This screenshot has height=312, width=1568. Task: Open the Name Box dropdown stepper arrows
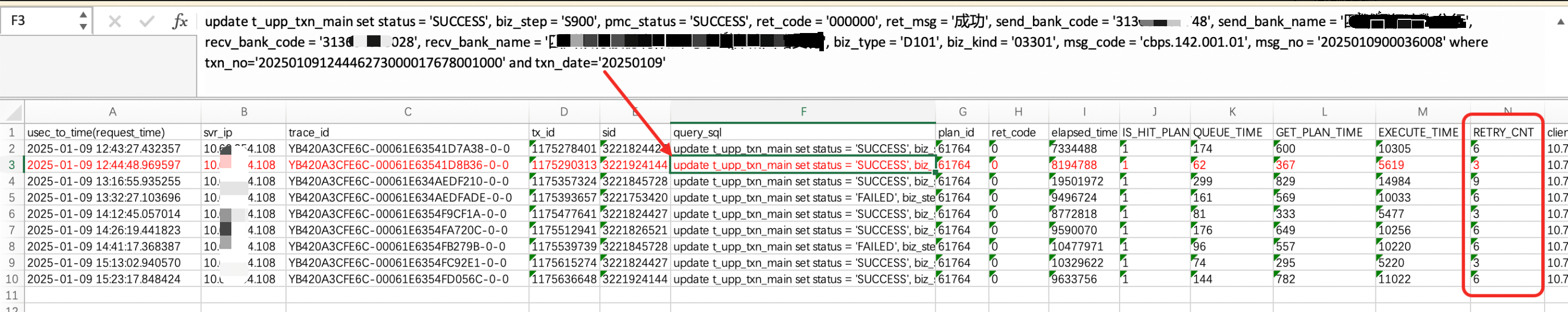coord(83,20)
